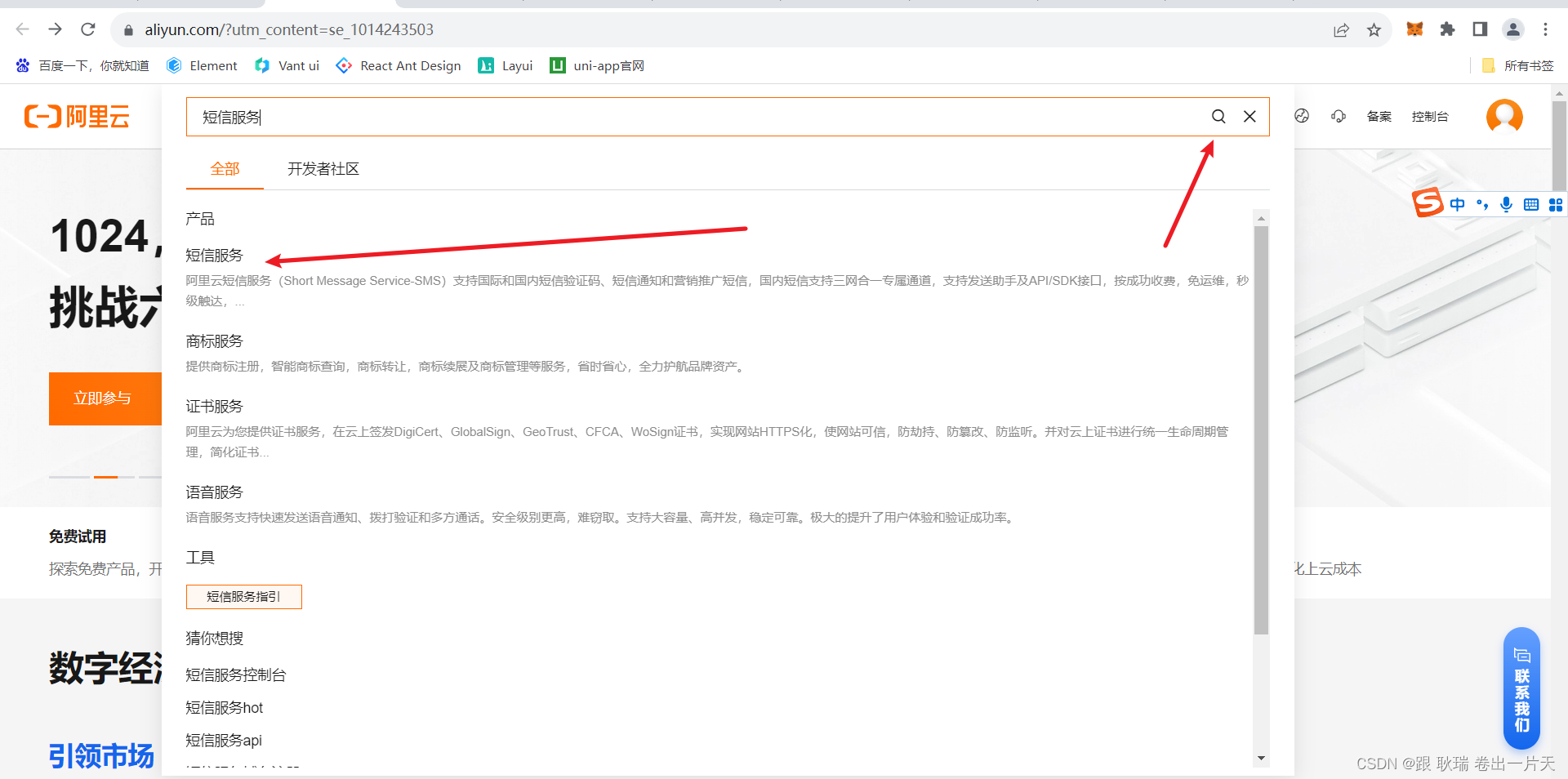Image resolution: width=1568 pixels, height=779 pixels.
Task: Click the results list scrollbar thumb
Action: tap(1261, 430)
